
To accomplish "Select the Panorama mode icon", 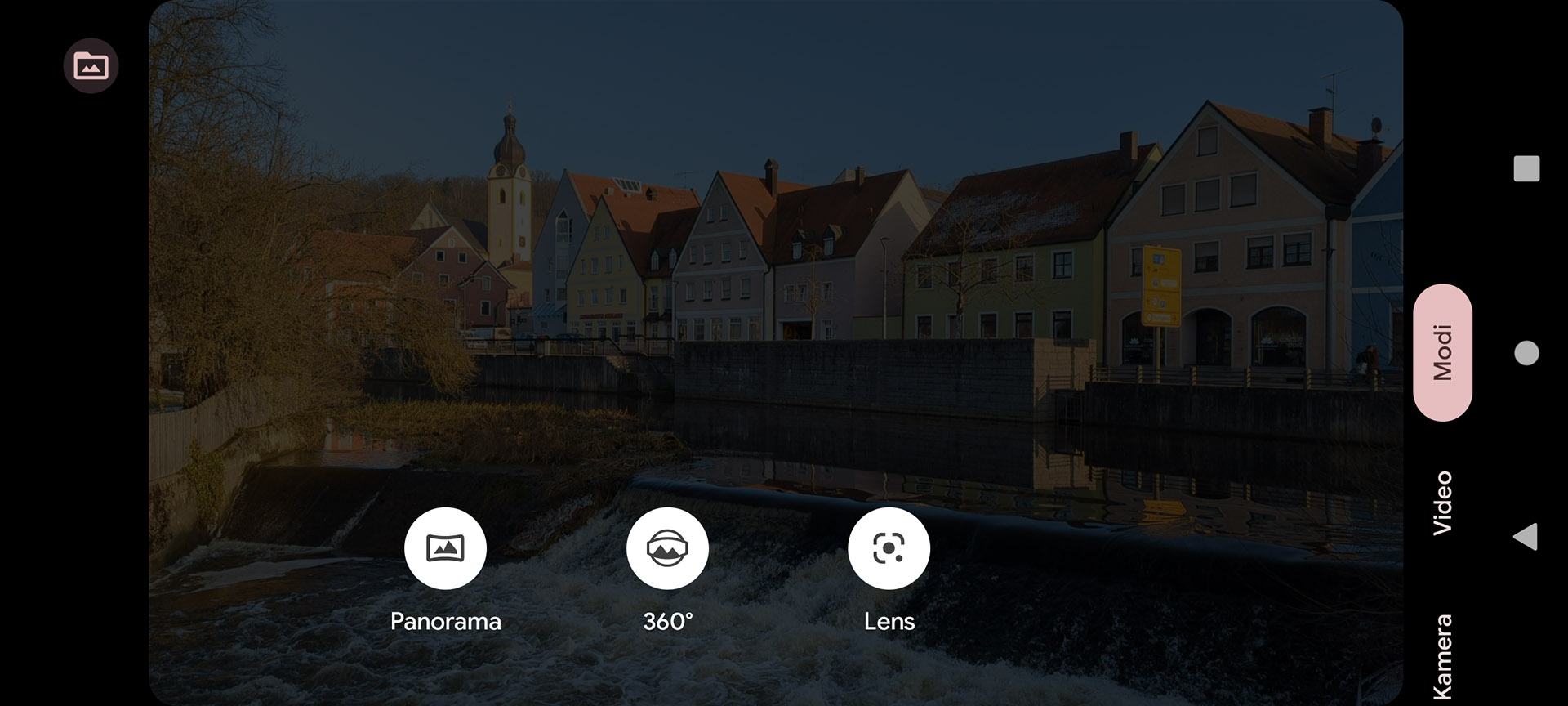I will (x=445, y=548).
